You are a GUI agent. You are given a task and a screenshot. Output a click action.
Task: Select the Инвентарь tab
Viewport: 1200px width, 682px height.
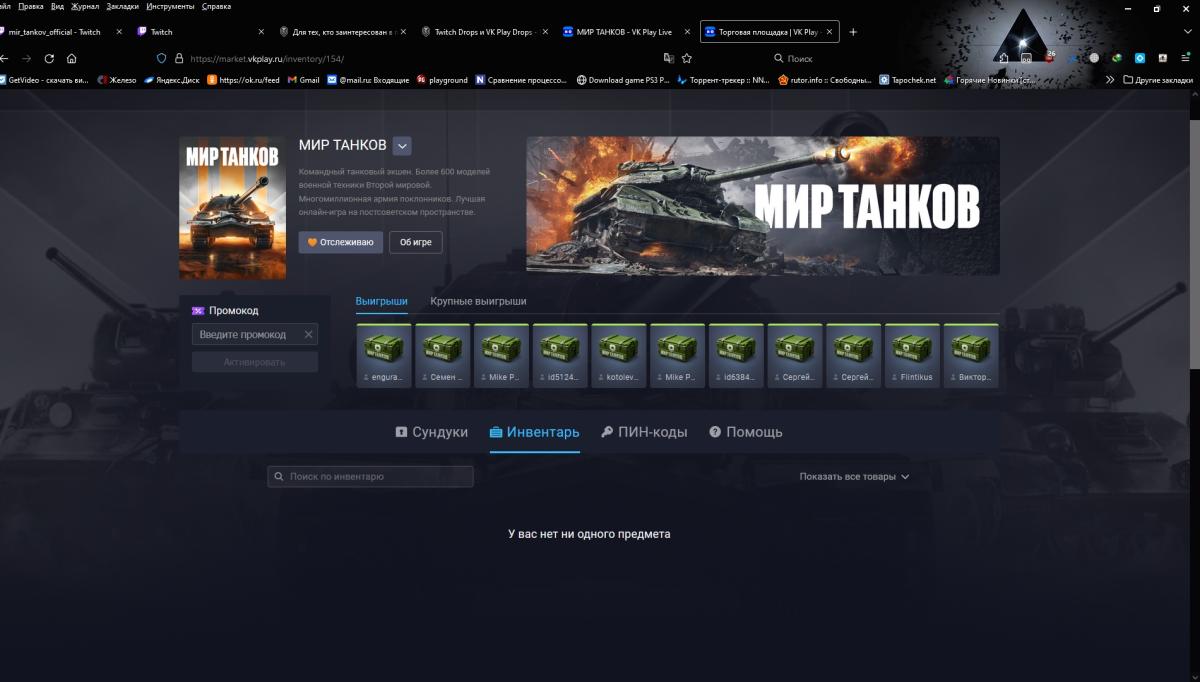(x=534, y=432)
